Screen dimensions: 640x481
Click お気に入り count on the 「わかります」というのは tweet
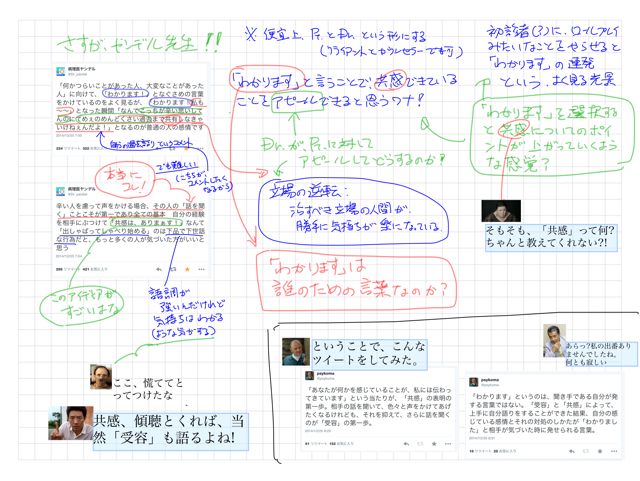click(504, 451)
